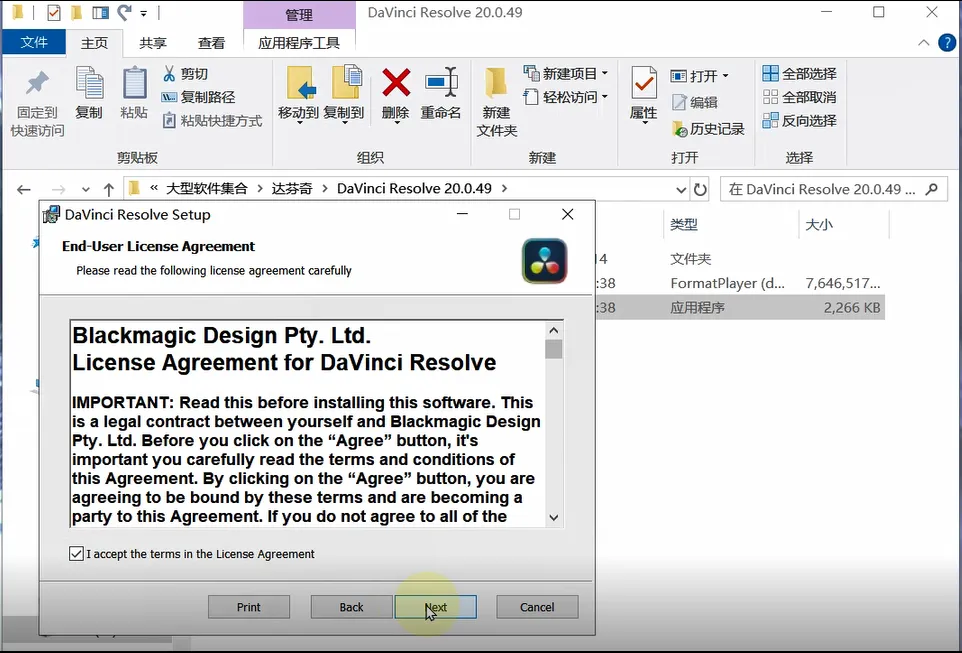The height and width of the screenshot is (653, 962).
Task: Create a New Folder from ribbon
Action: click(x=496, y=102)
